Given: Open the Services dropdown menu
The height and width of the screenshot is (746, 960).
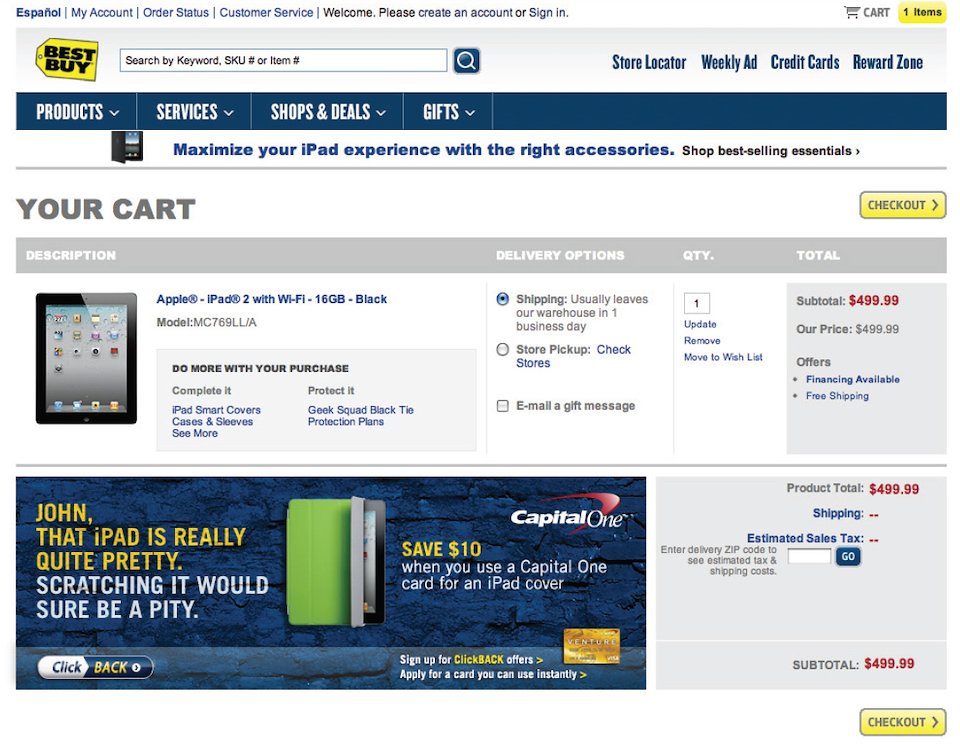Looking at the screenshot, I should (194, 112).
